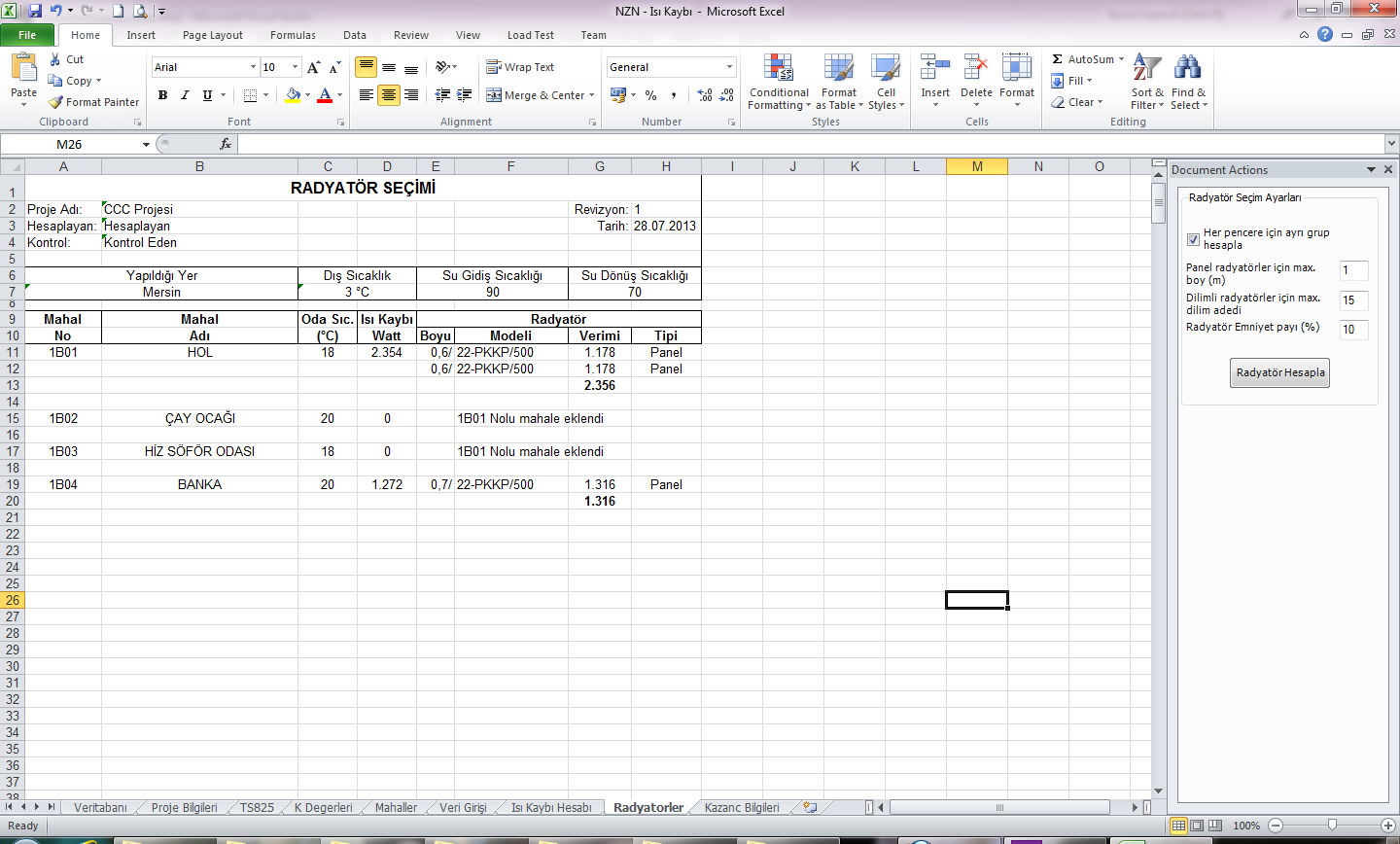This screenshot has width=1400, height=844.
Task: Toggle 'Her pencere için ayrı grup hesapla' checkbox
Action: pyautogui.click(x=1193, y=239)
